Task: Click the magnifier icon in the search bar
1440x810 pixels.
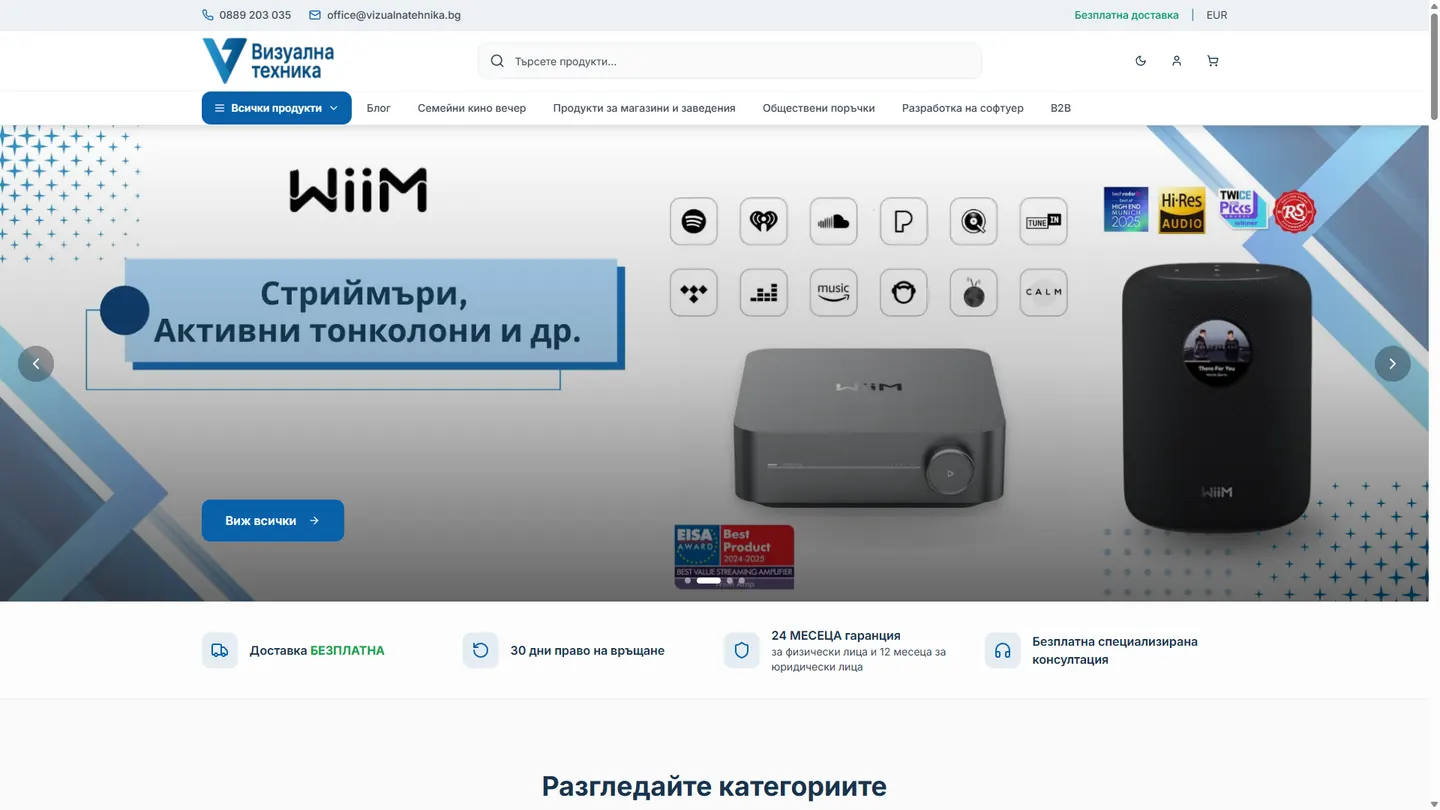Action: coord(497,61)
